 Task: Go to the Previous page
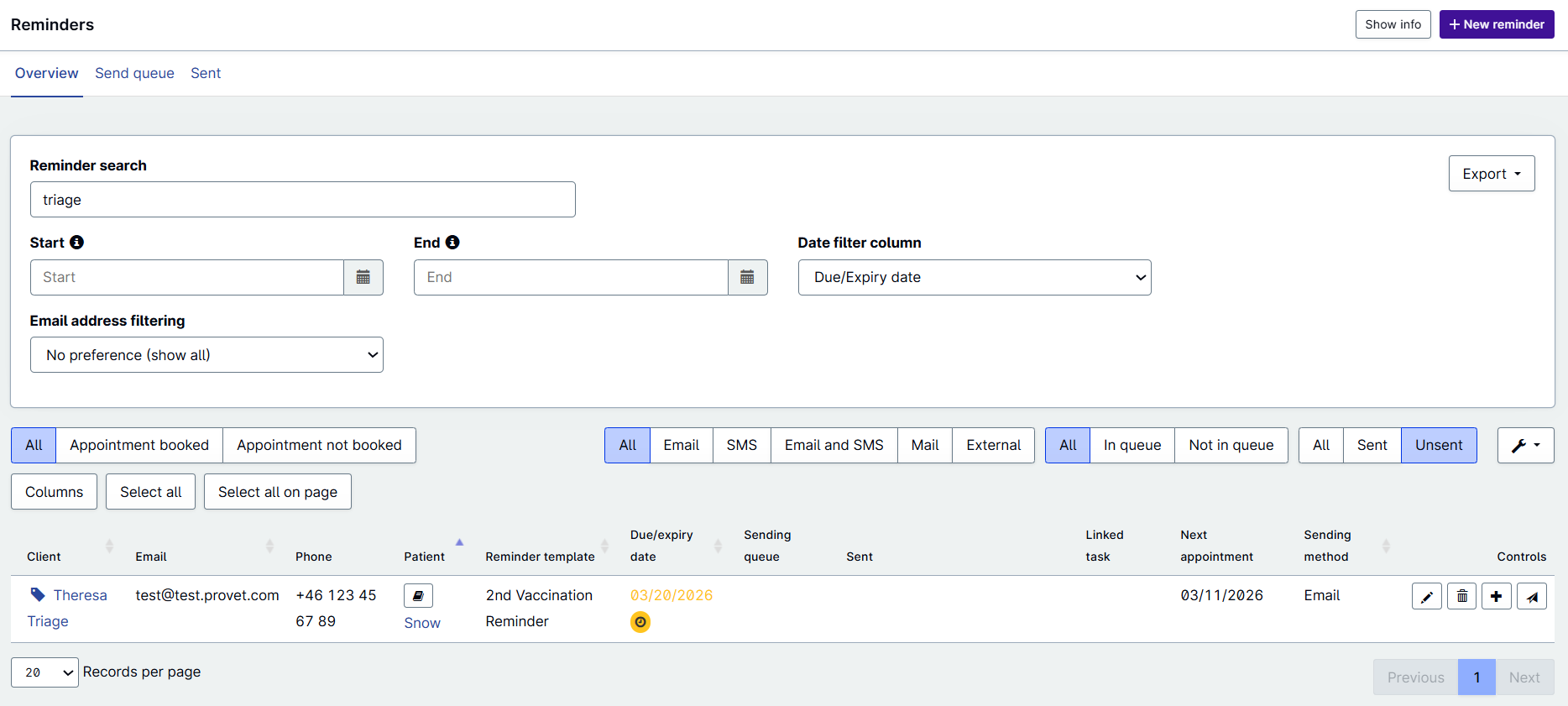pos(1416,677)
